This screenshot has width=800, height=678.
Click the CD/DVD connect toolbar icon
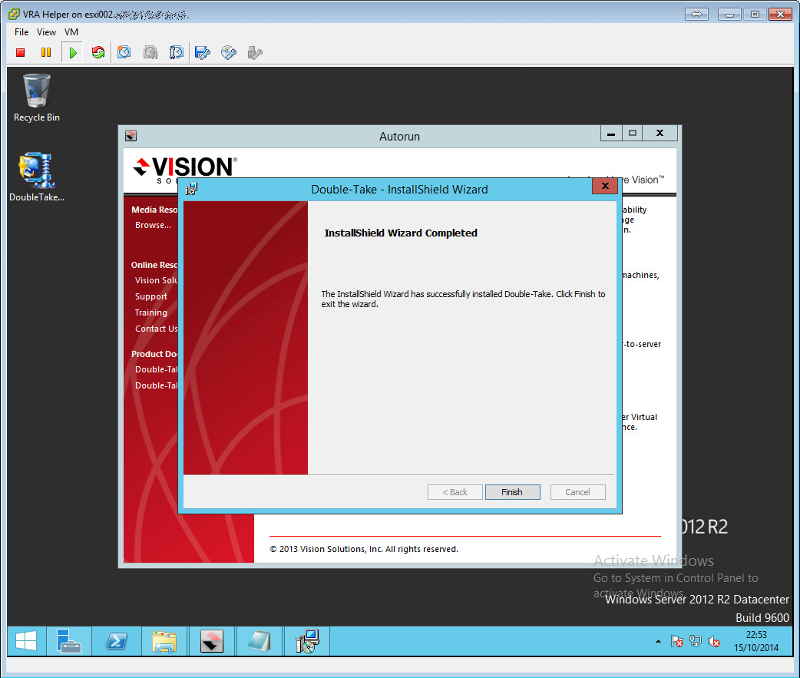click(x=229, y=53)
